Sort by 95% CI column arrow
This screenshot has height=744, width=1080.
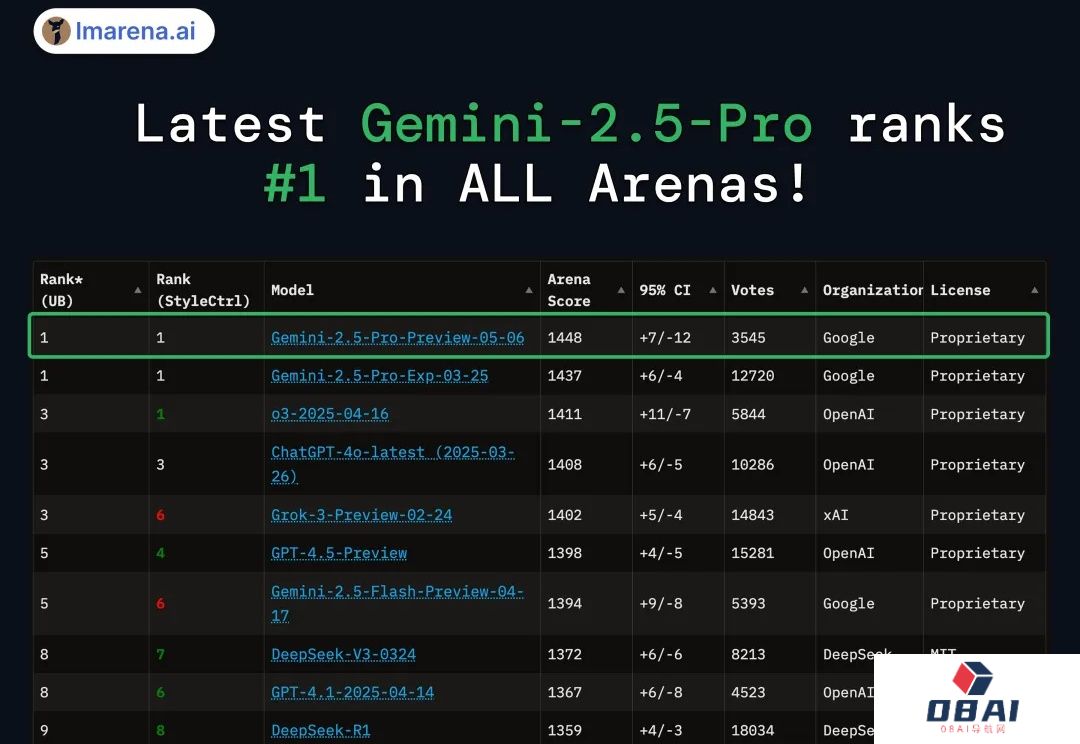pos(713,290)
